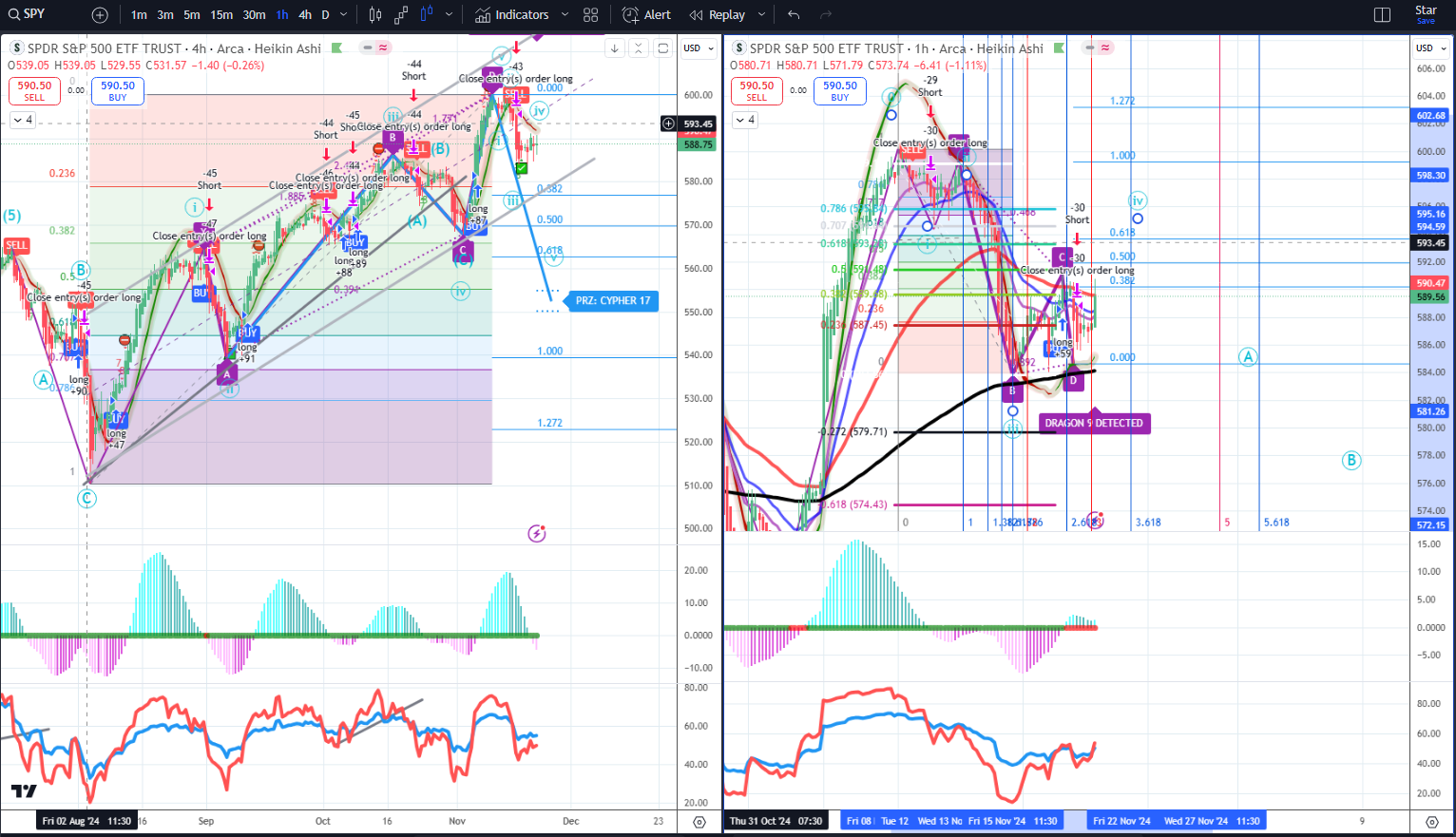Click the 588.75 green price label on 4h scale
Screen dimensions: 1456x837
(698, 144)
